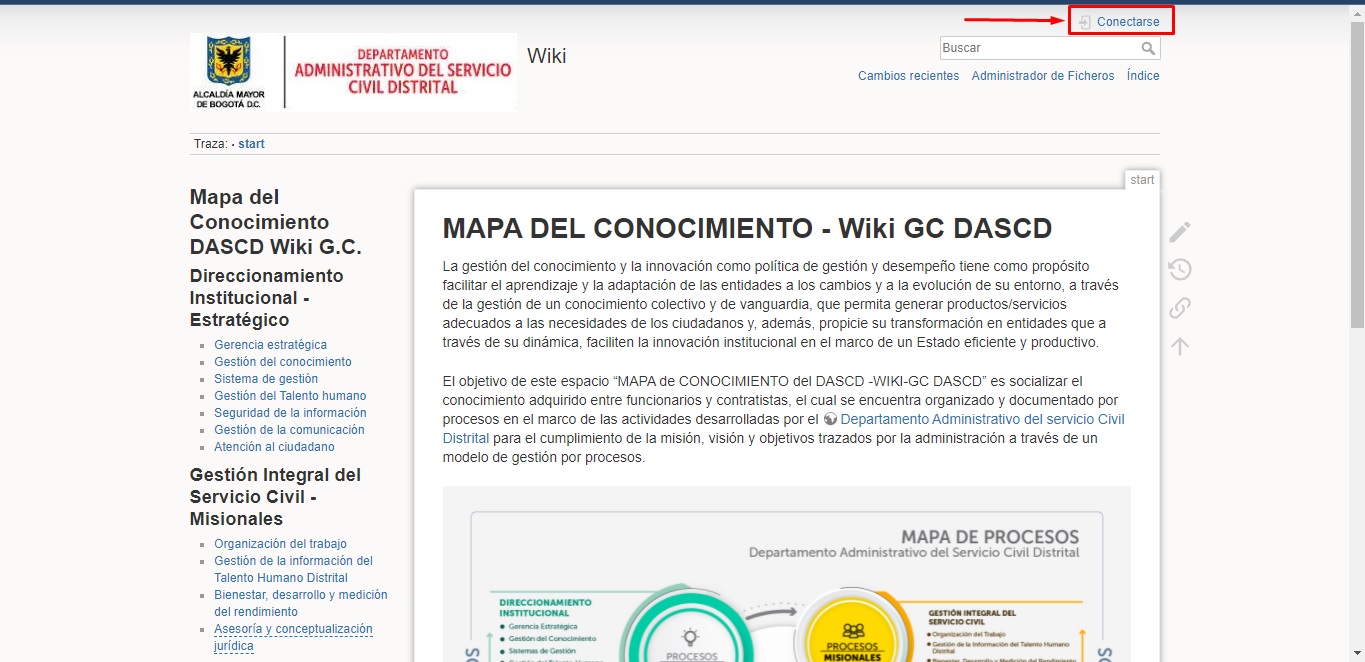1365x662 pixels.
Task: Open the edit page pencil icon
Action: coord(1180,232)
